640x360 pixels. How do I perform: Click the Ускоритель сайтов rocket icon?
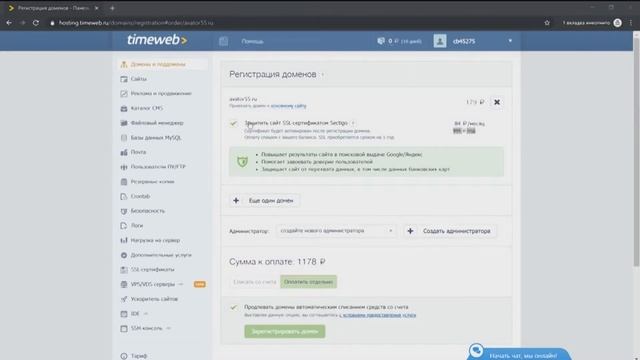124,299
